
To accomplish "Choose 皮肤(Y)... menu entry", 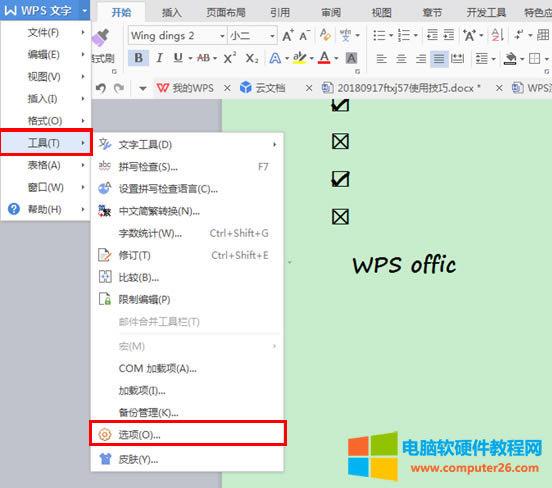I will [x=187, y=459].
